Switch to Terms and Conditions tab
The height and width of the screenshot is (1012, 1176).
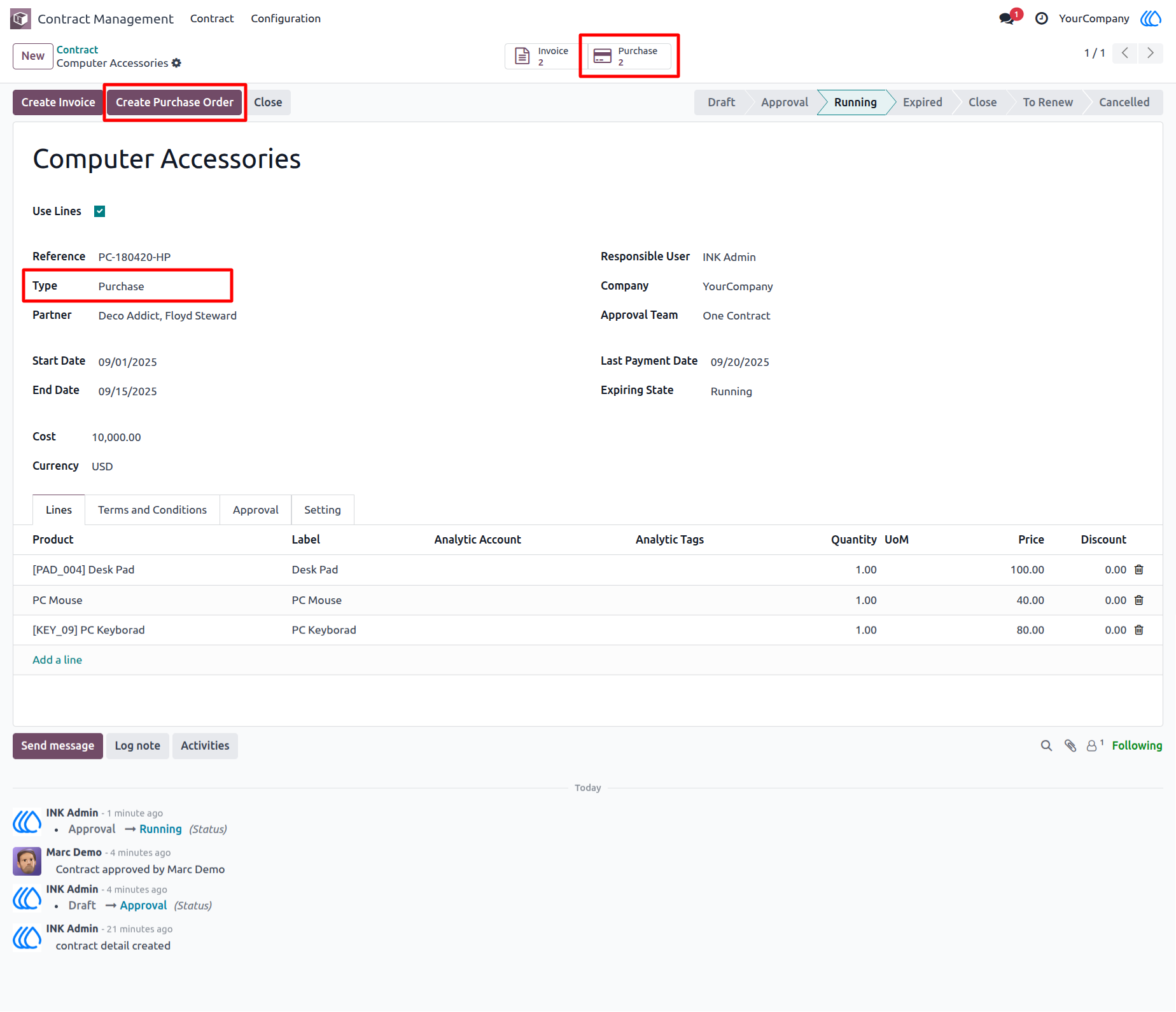[152, 510]
